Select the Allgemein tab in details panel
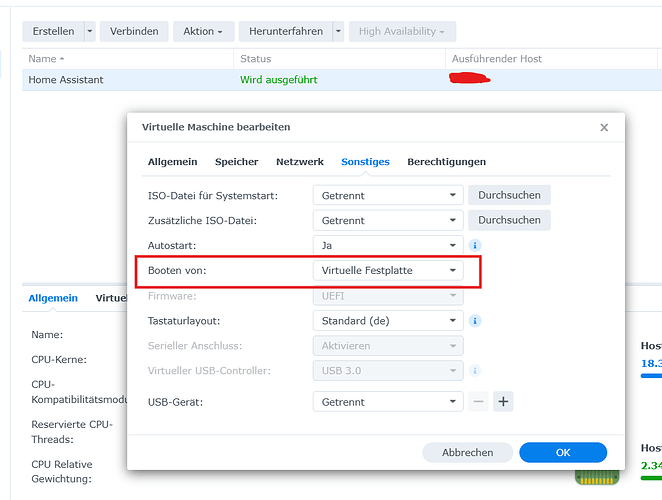662x500 pixels. pyautogui.click(x=53, y=298)
